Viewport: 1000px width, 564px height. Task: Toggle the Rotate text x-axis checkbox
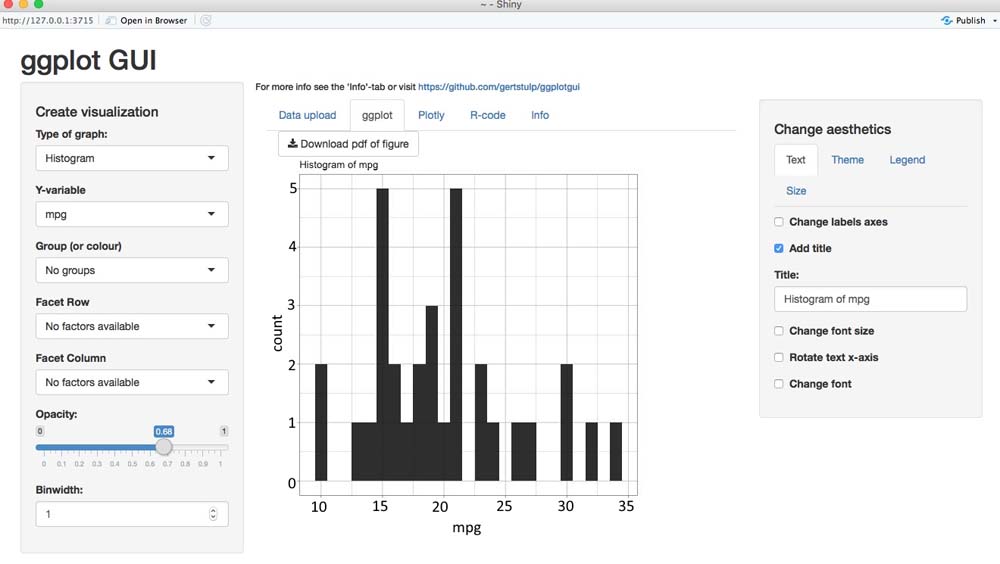tap(779, 357)
